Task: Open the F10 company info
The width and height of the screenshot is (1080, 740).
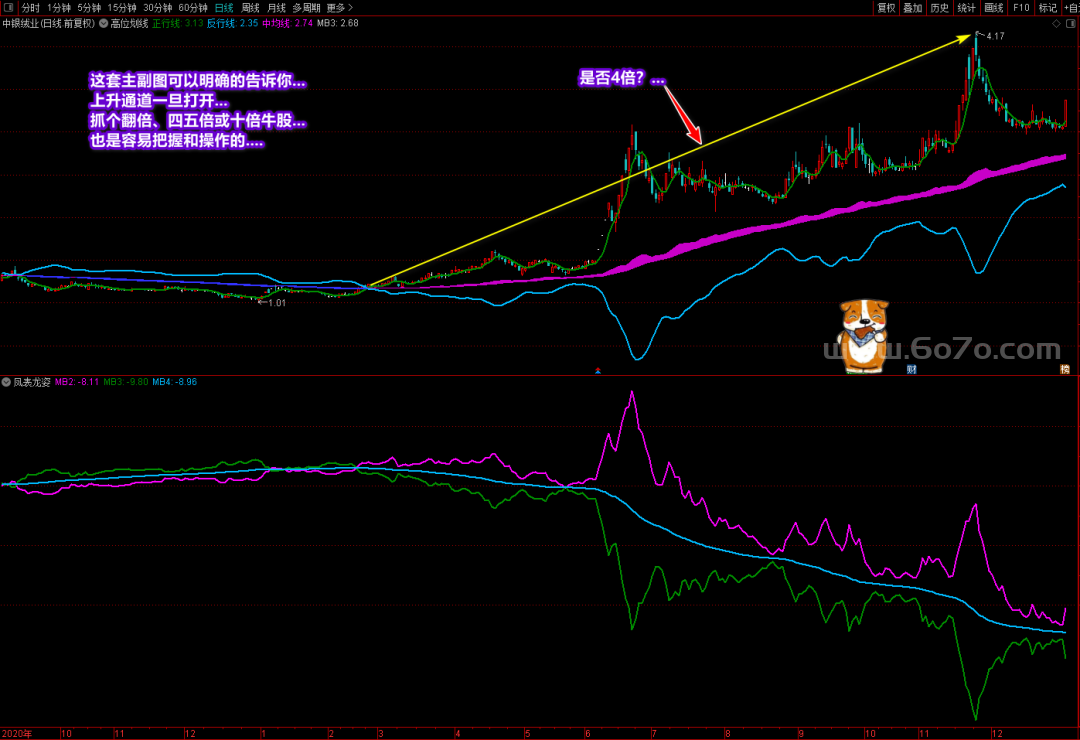Action: click(x=1021, y=8)
